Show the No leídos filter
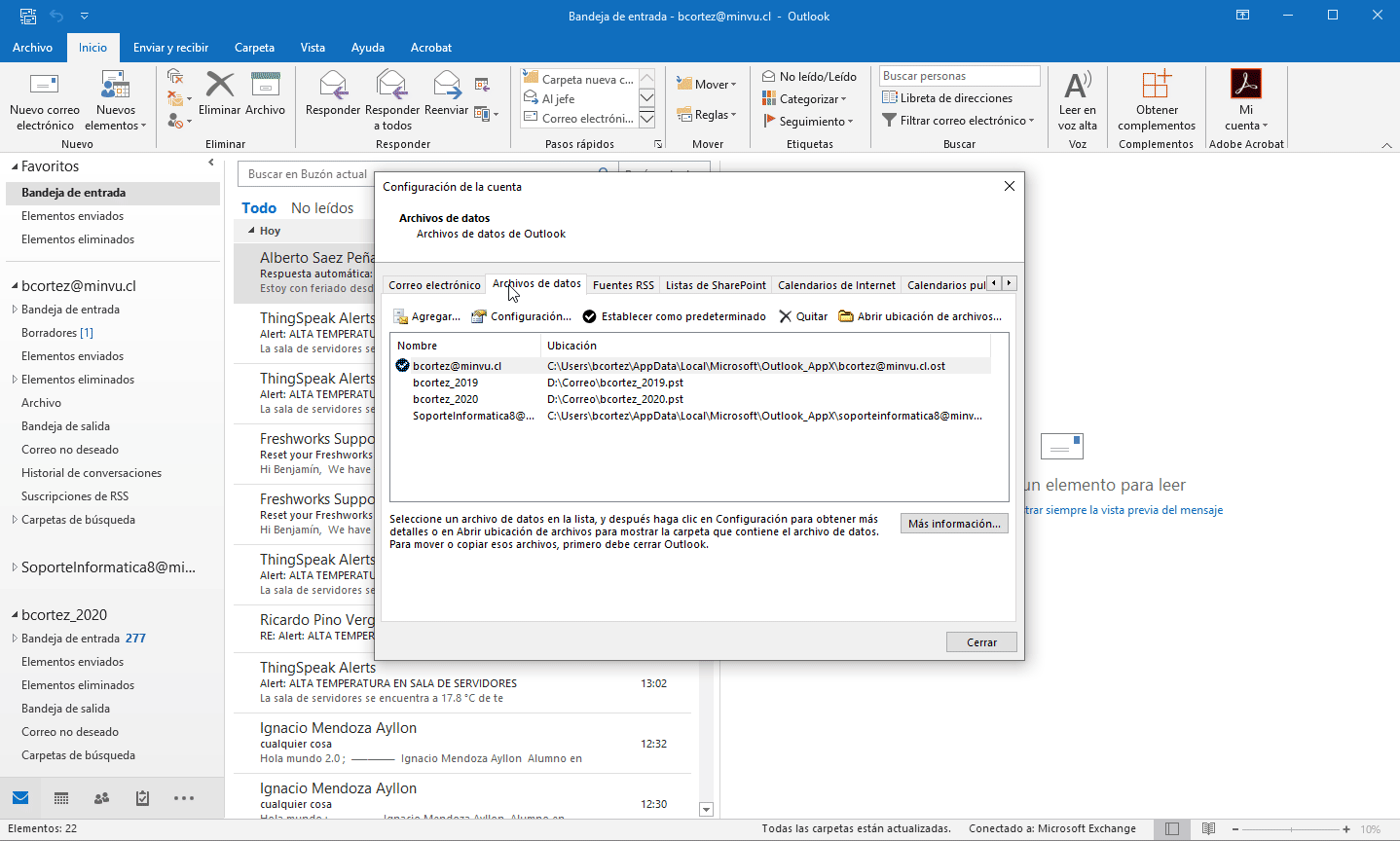Image resolution: width=1400 pixels, height=841 pixels. (322, 208)
